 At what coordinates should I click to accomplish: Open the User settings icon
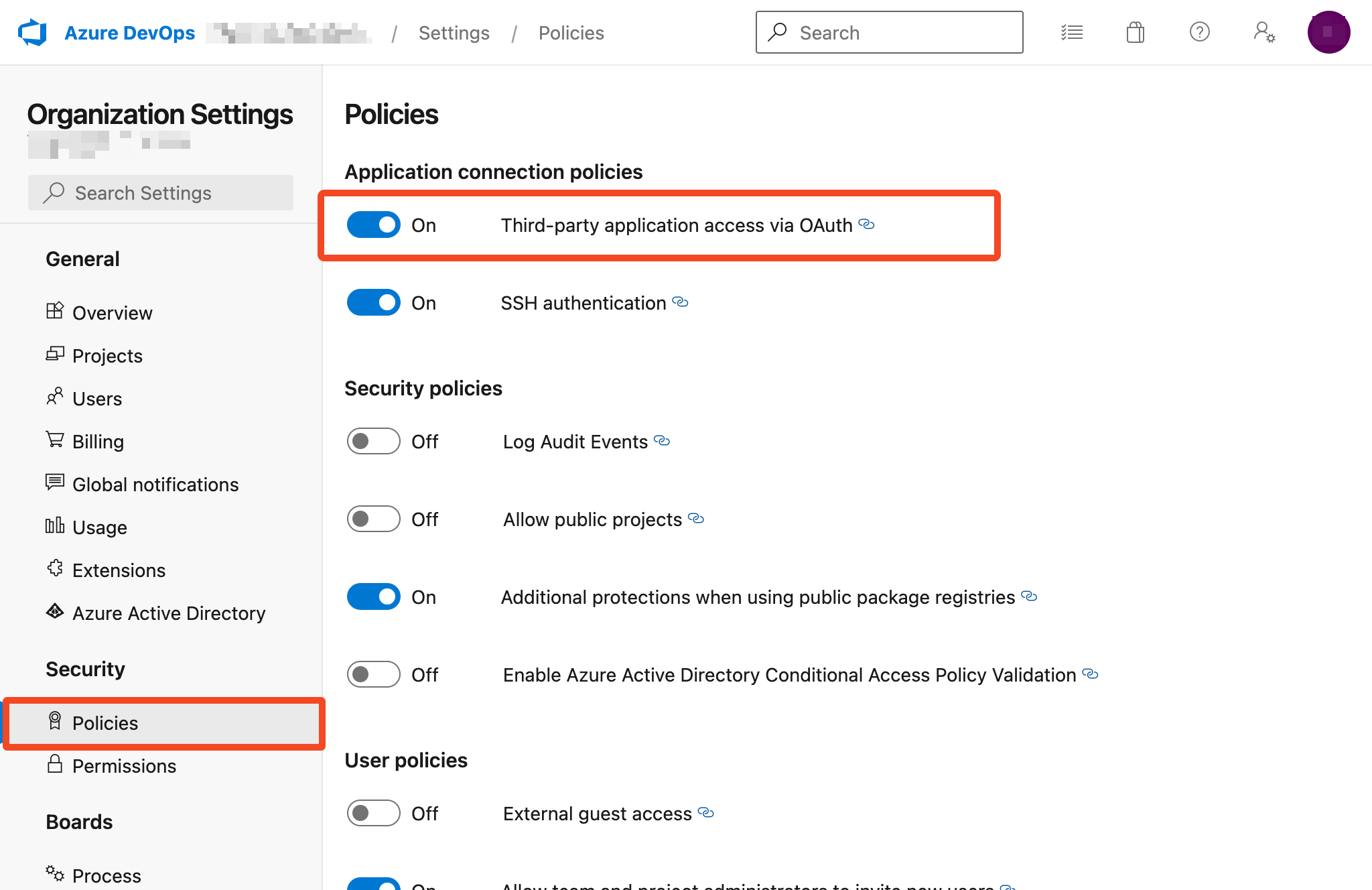pos(1264,32)
